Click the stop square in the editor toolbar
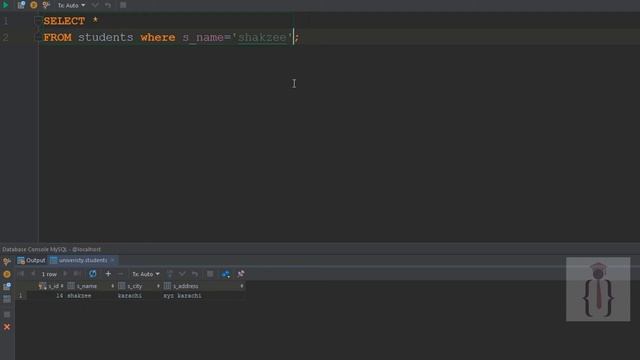This screenshot has width=640, height=360. [123, 5]
